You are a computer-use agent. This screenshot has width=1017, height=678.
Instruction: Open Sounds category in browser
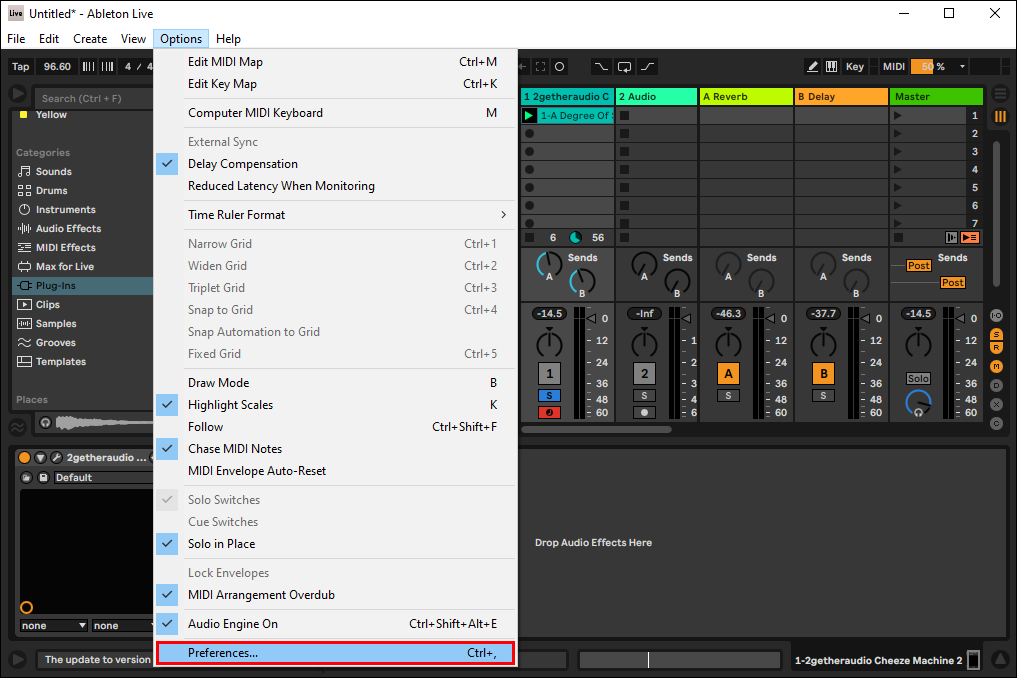53,172
